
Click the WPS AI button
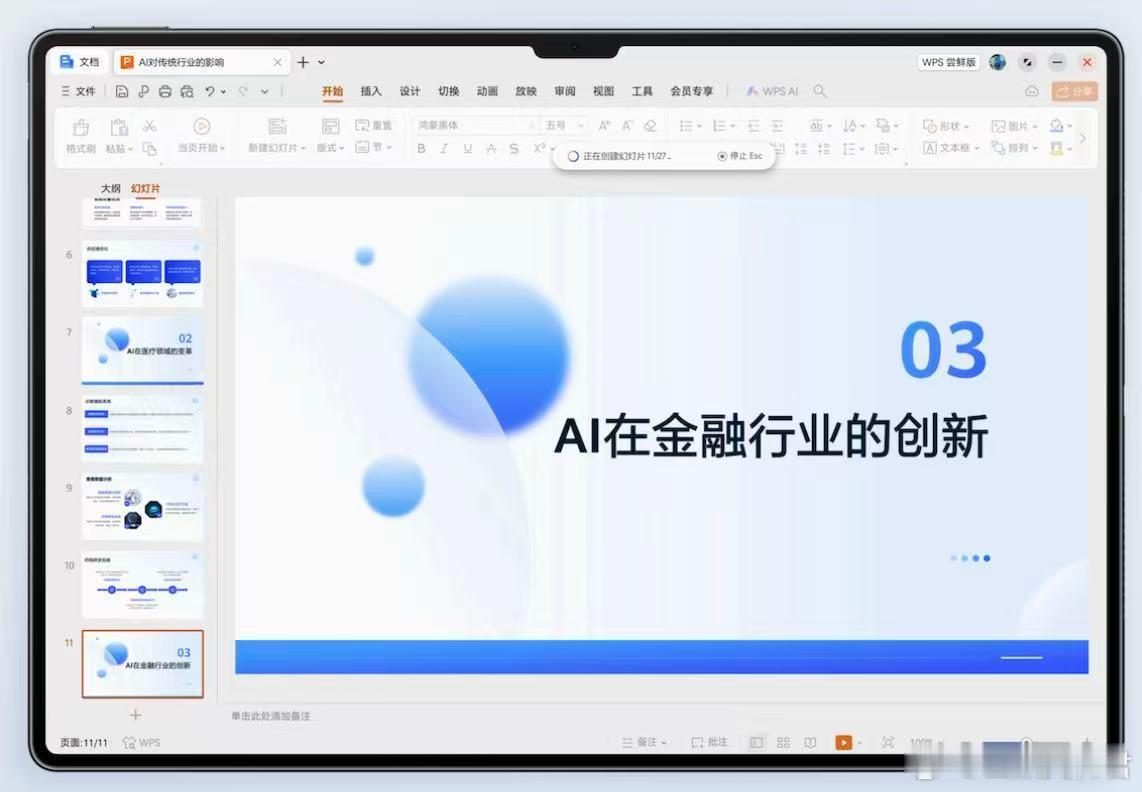772,91
